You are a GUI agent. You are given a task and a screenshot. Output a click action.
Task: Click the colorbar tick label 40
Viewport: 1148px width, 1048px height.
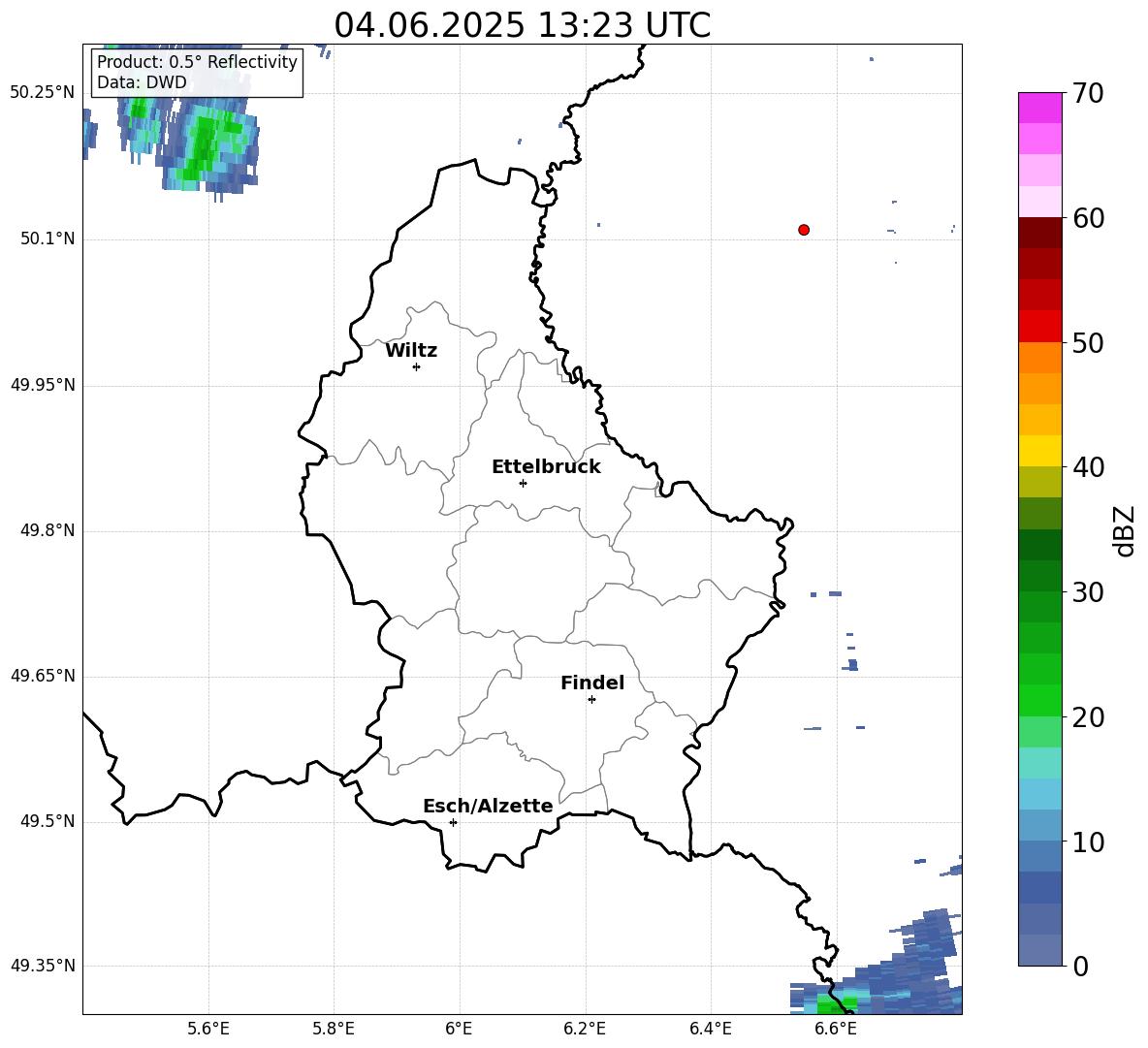pyautogui.click(x=1088, y=467)
